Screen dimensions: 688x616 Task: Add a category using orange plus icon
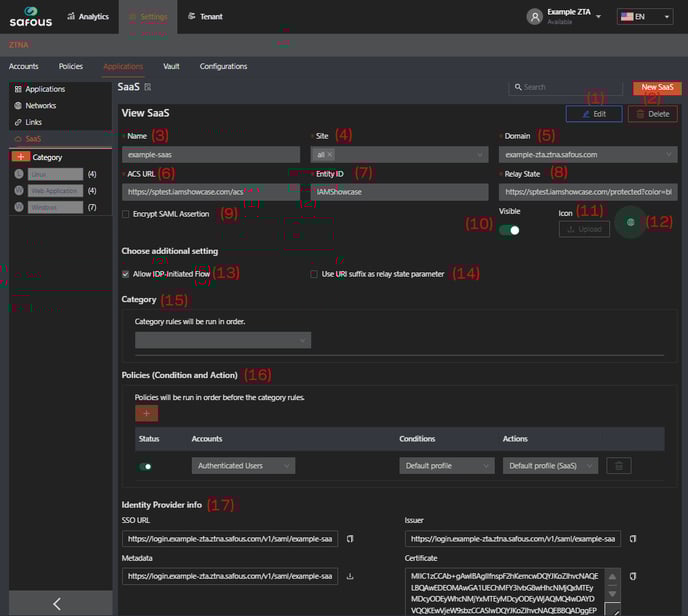(20, 157)
